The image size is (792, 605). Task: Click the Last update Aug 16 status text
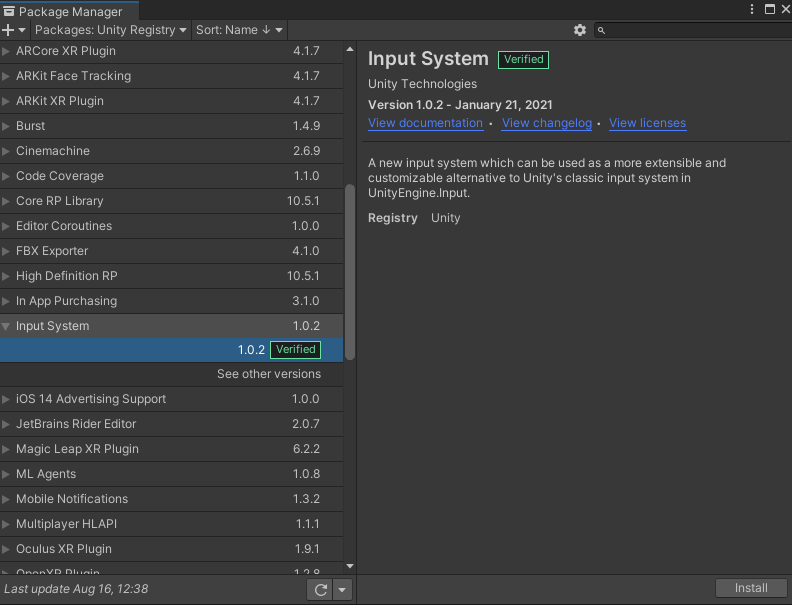point(76,589)
